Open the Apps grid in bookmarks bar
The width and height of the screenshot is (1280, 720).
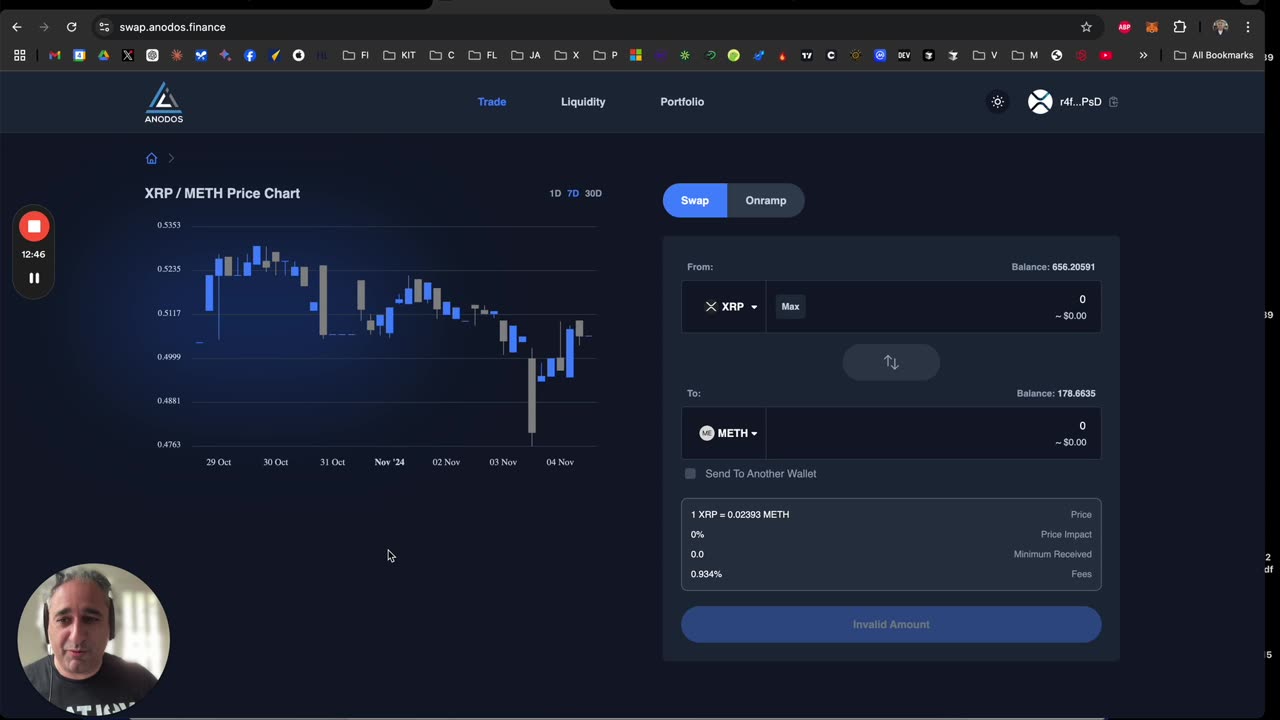pos(19,55)
